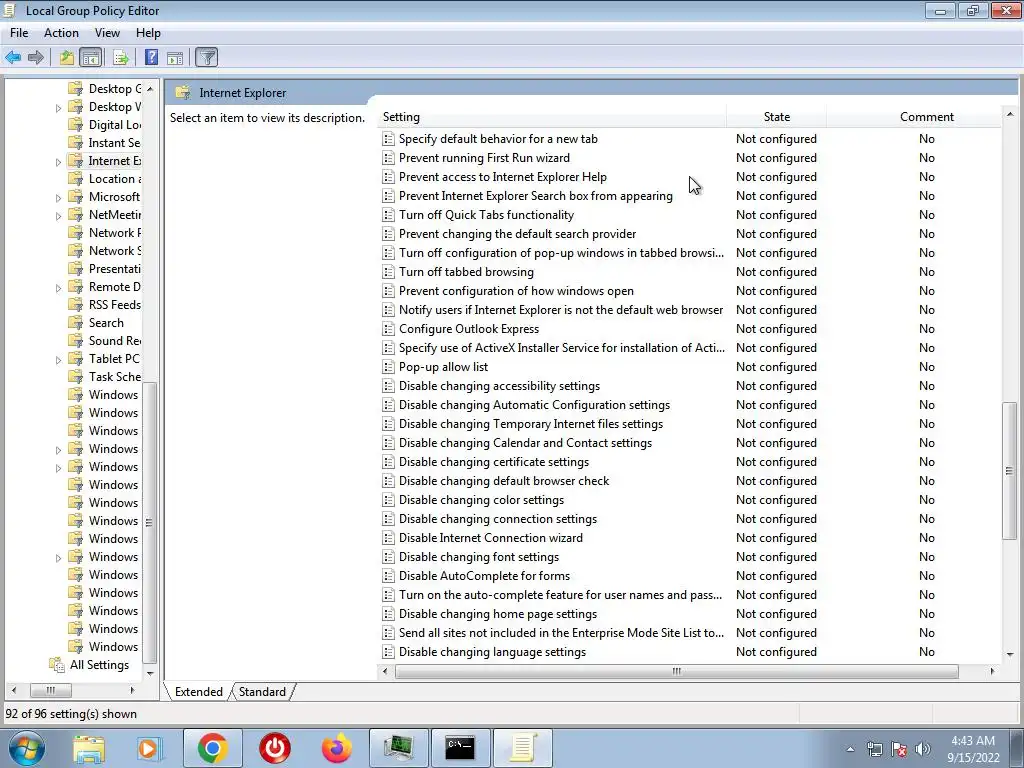
Task: Expand the Microsoft tree node arrow
Action: point(58,198)
